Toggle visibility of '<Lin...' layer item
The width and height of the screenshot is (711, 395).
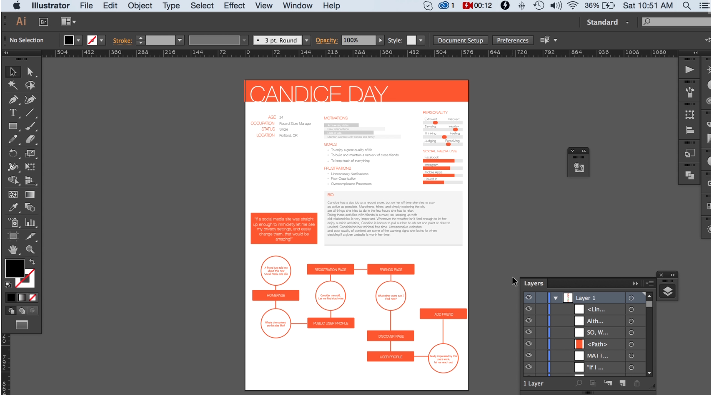pos(529,309)
